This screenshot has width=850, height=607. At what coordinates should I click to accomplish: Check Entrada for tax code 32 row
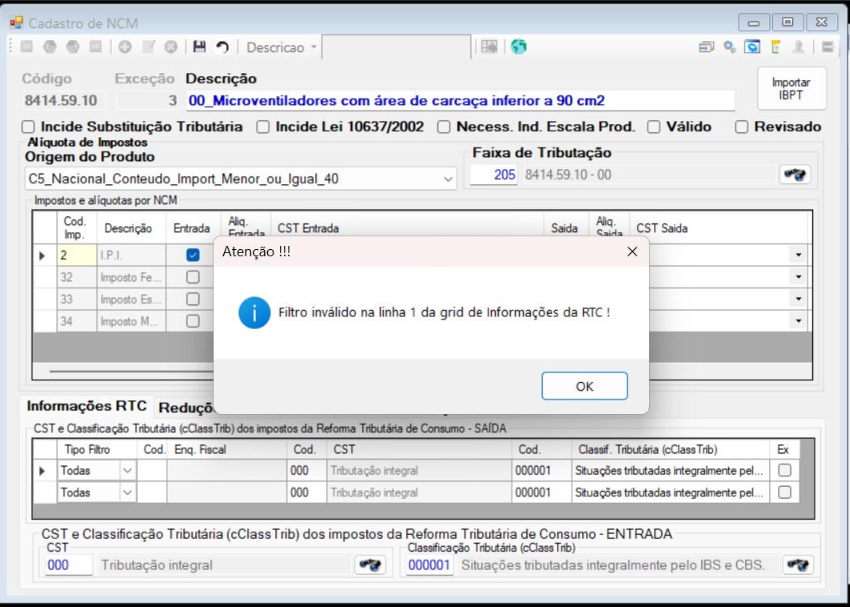(192, 277)
